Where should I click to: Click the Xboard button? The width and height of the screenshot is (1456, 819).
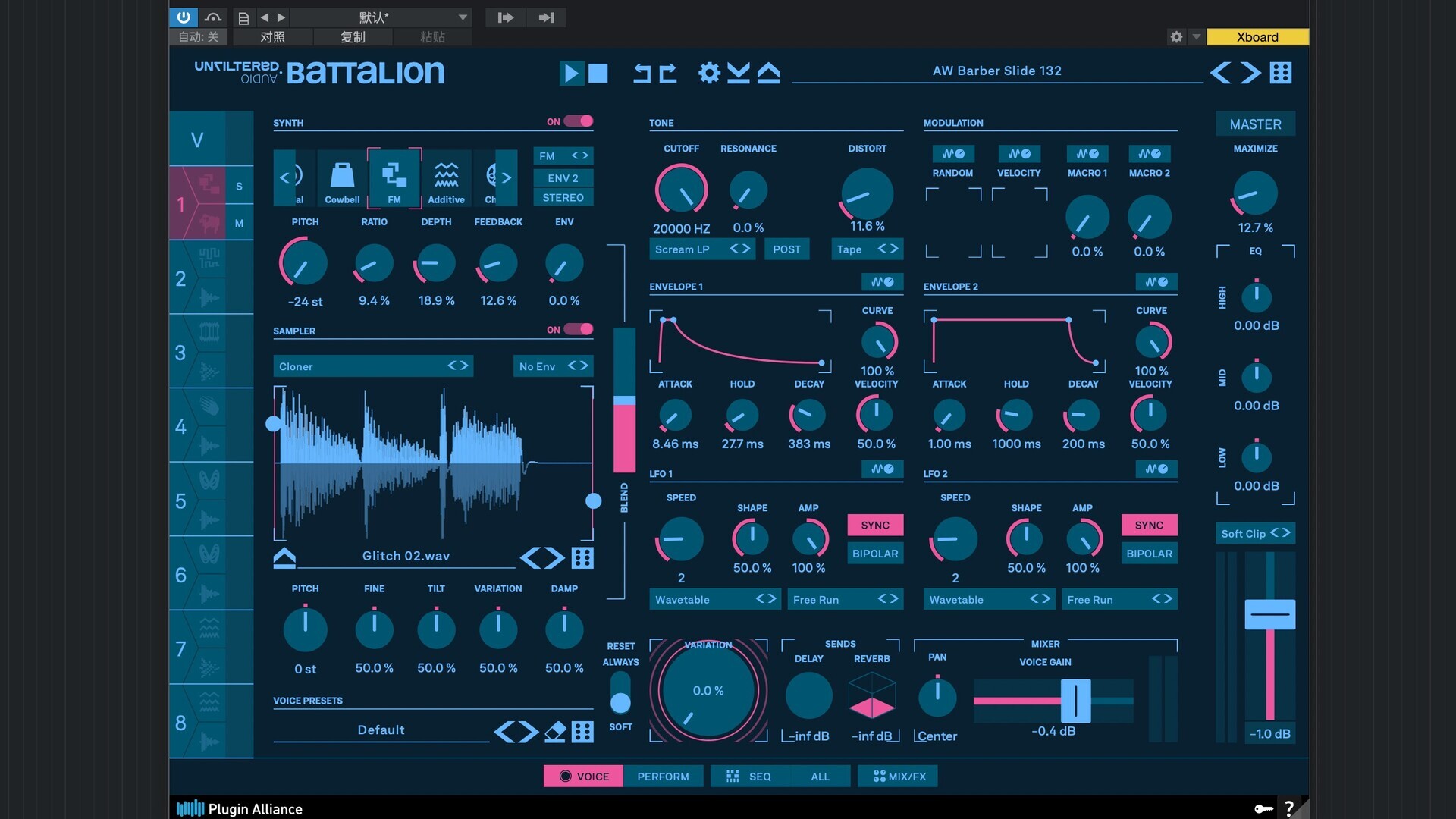(1257, 37)
